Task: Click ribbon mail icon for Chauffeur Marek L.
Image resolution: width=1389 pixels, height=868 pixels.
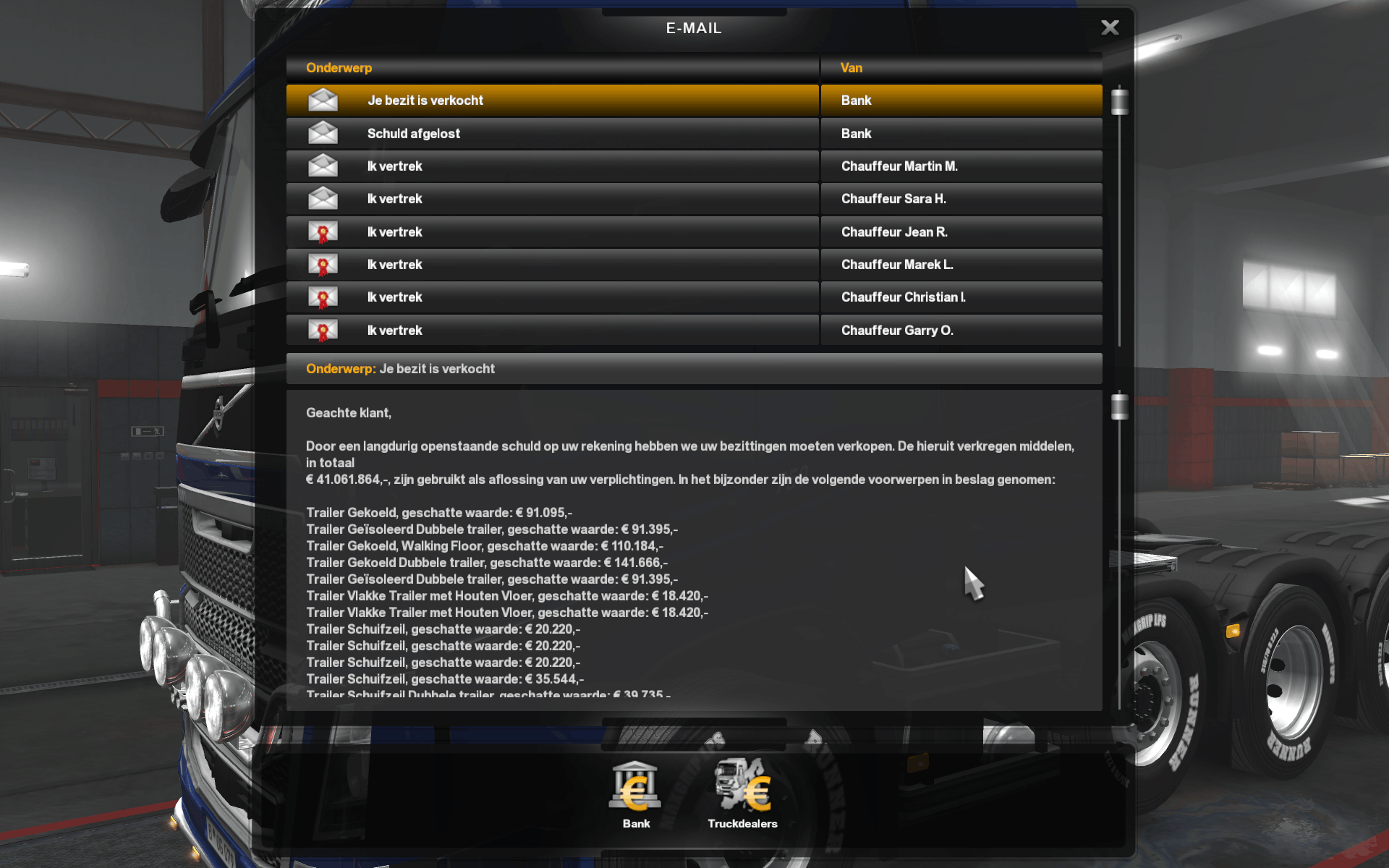Action: pyautogui.click(x=323, y=265)
